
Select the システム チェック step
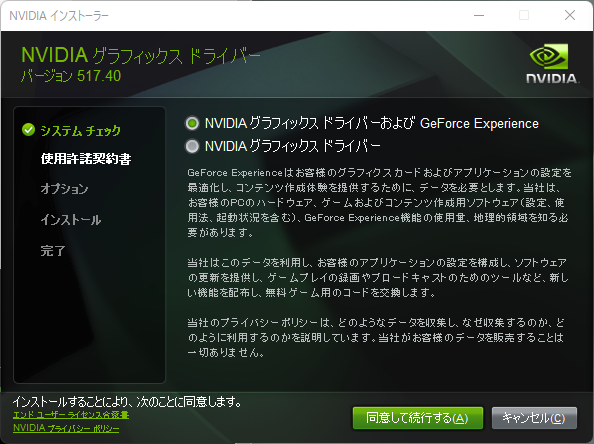(x=80, y=130)
